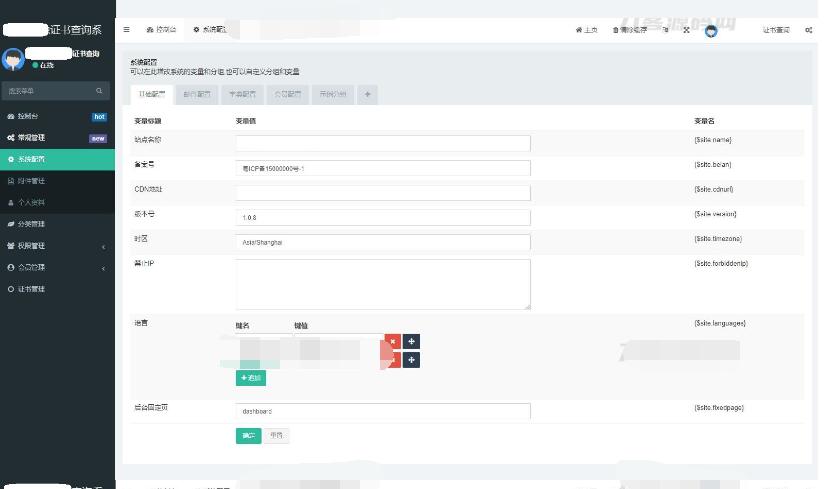This screenshot has height=489, width=827.
Task: Click the {$site.forbiddenip} variable text
Action: (x=721, y=263)
